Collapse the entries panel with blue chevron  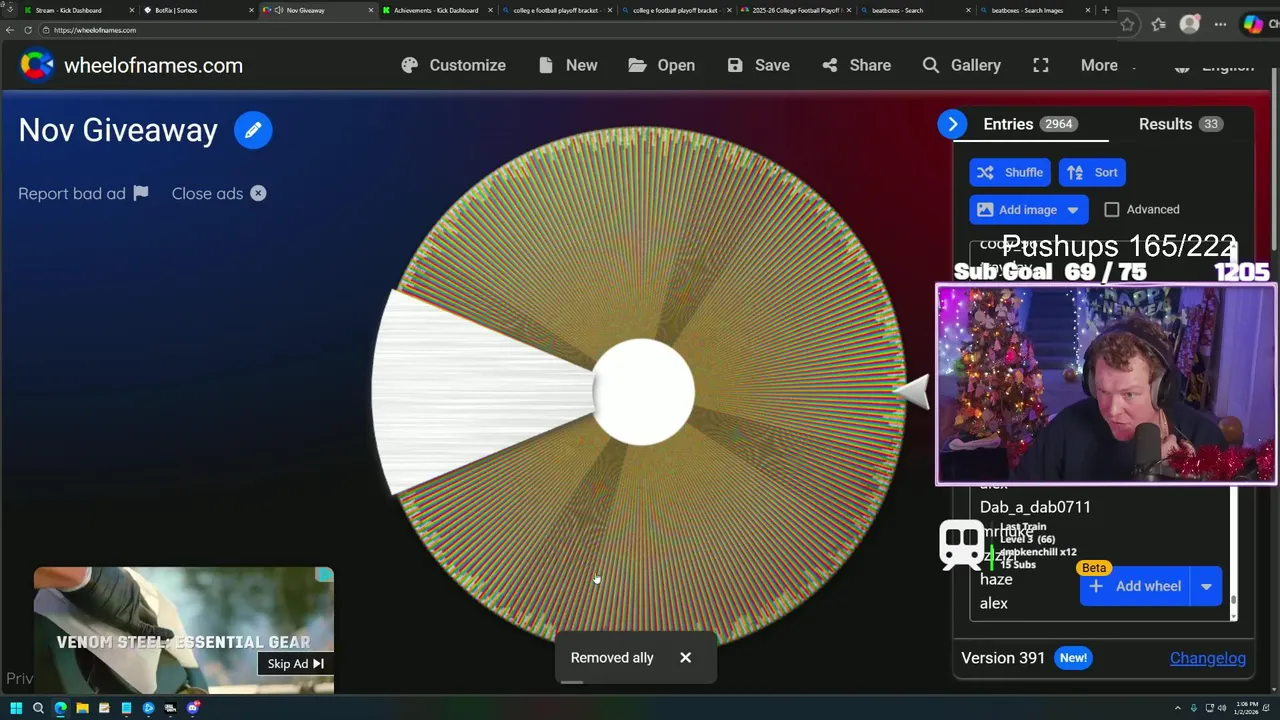(x=952, y=124)
